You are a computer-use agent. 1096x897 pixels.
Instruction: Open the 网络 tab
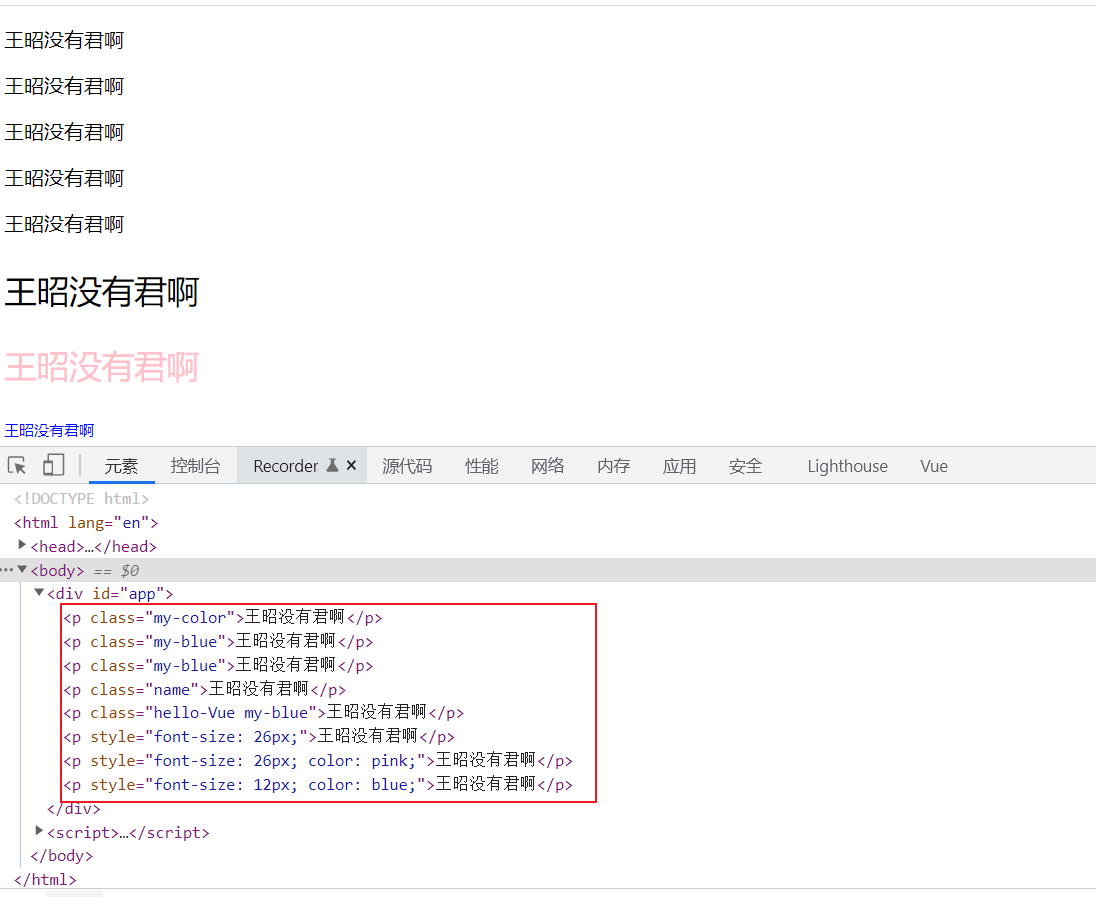pos(547,466)
